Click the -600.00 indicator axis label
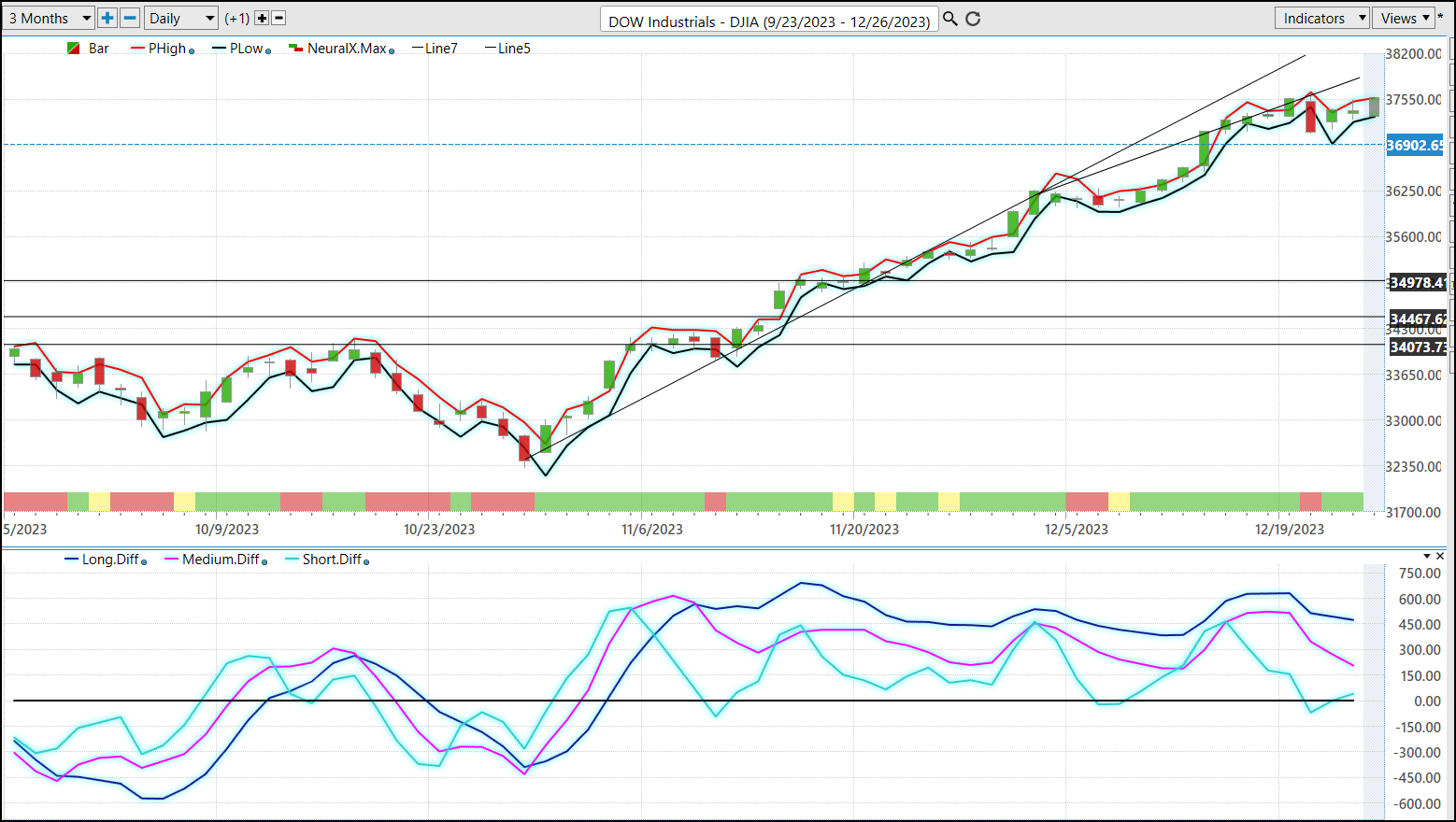This screenshot has height=822, width=1456. (1418, 804)
